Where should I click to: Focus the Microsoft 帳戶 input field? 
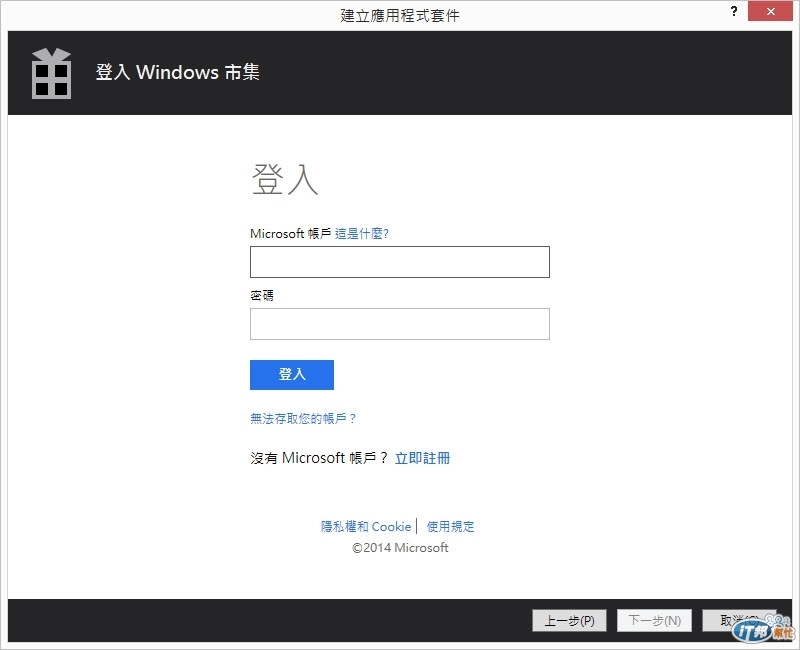tap(399, 262)
